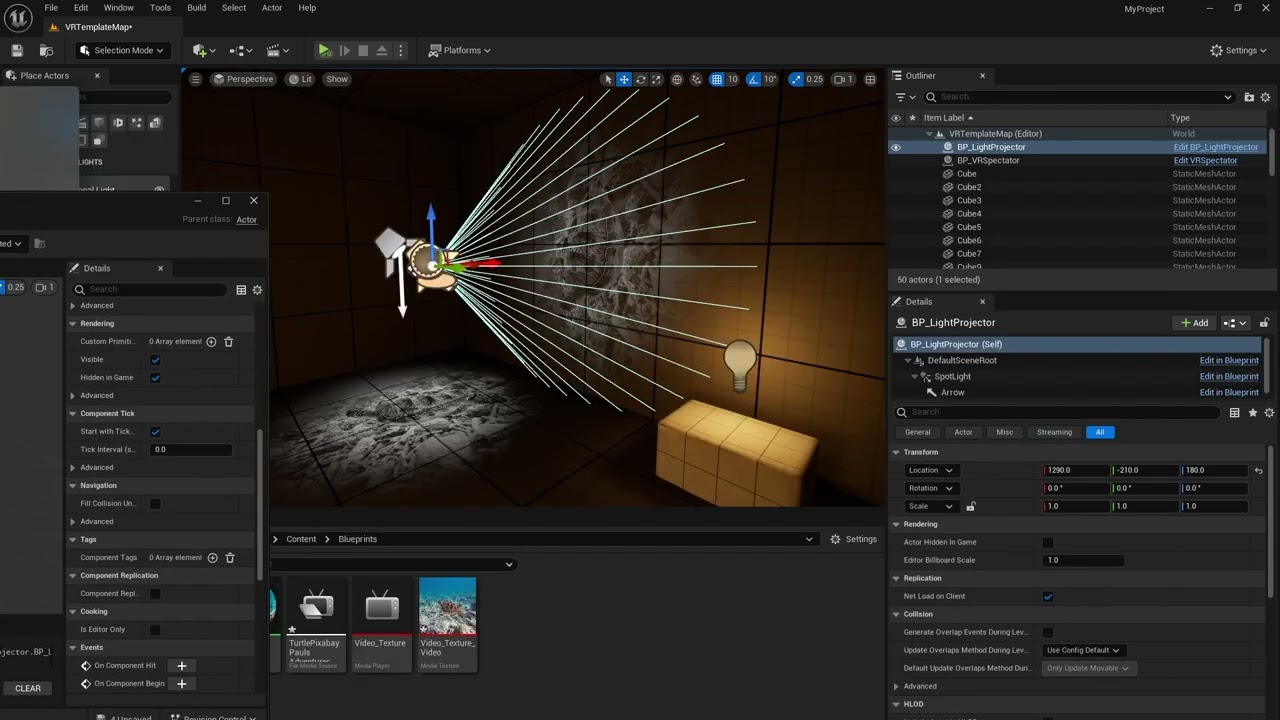Choose the Scale tool in viewport toolbar
This screenshot has width=1280, height=720.
657,79
